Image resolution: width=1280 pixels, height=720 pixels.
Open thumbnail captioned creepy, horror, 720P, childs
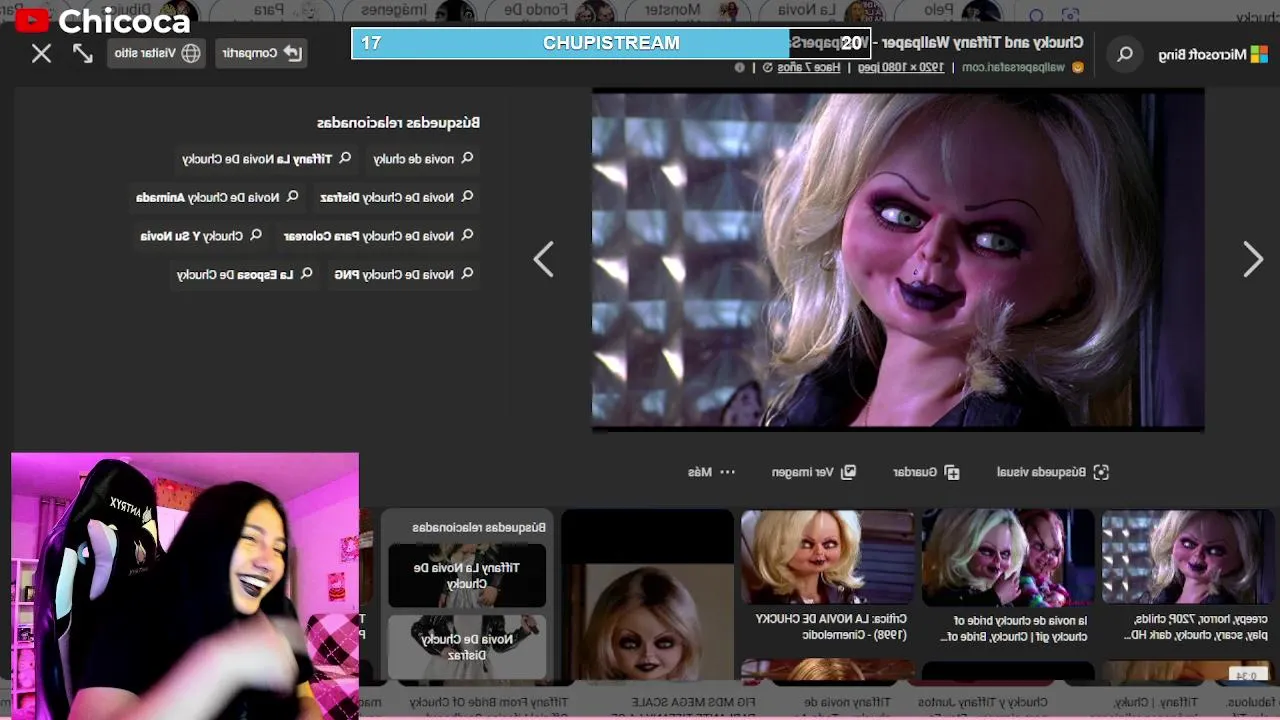point(1187,557)
